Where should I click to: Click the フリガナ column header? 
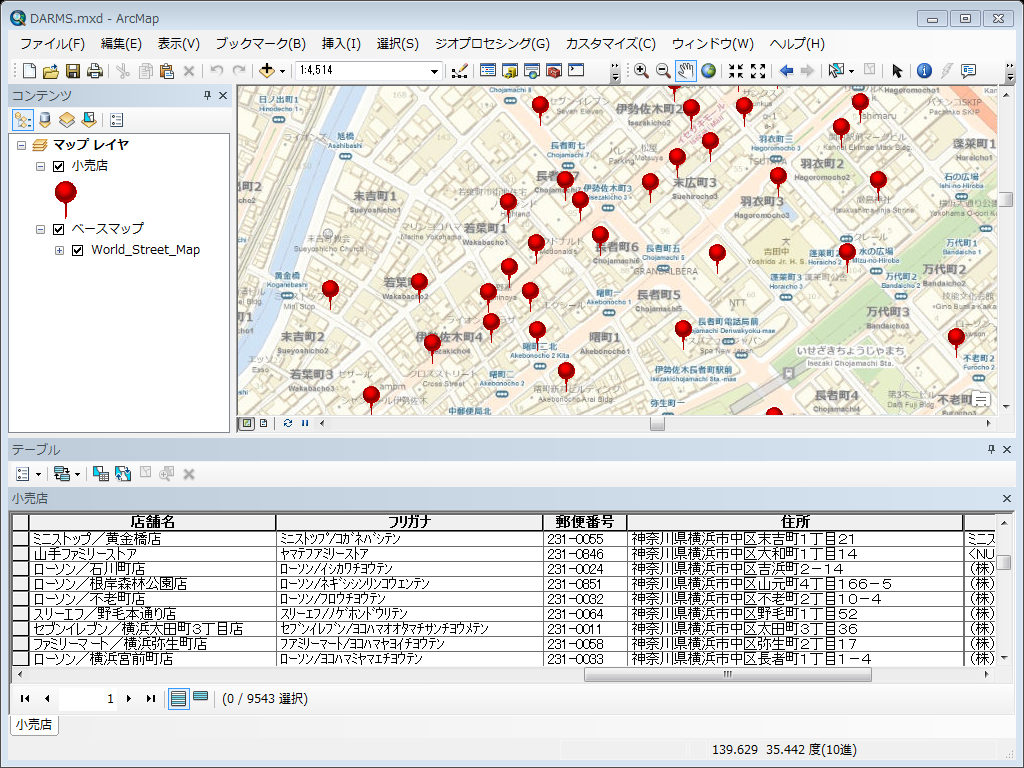pos(409,522)
